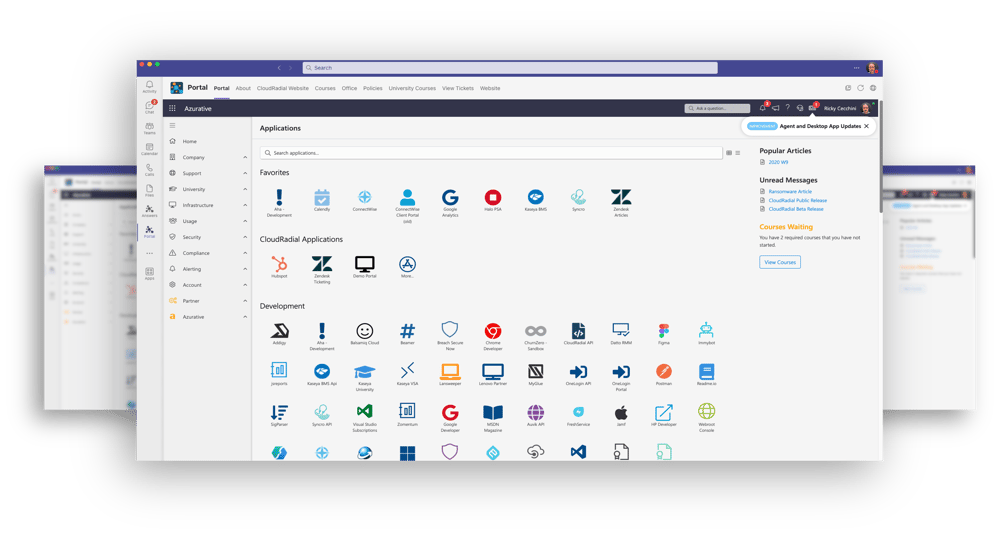1000x540 pixels.
Task: Open the SigParser app
Action: click(279, 415)
